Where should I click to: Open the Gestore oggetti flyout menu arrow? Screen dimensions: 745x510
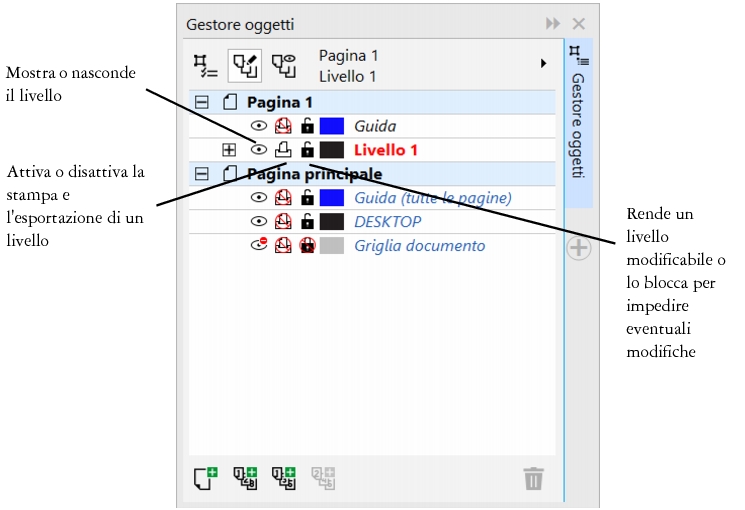pyautogui.click(x=544, y=63)
